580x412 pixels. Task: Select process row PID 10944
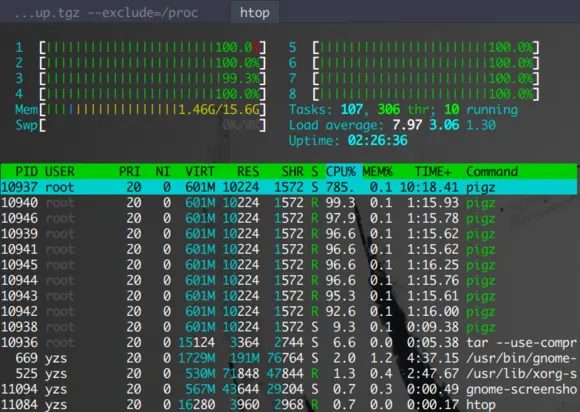click(289, 280)
